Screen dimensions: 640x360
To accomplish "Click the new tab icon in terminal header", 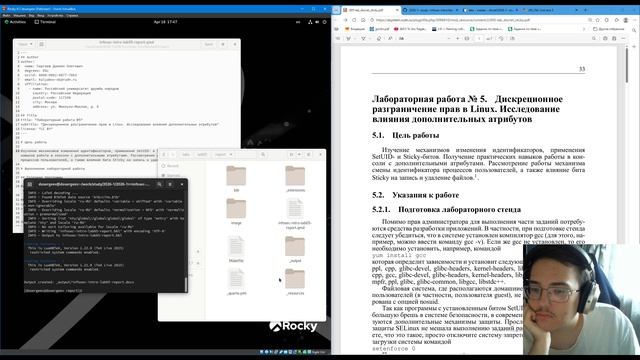I will point(30,184).
